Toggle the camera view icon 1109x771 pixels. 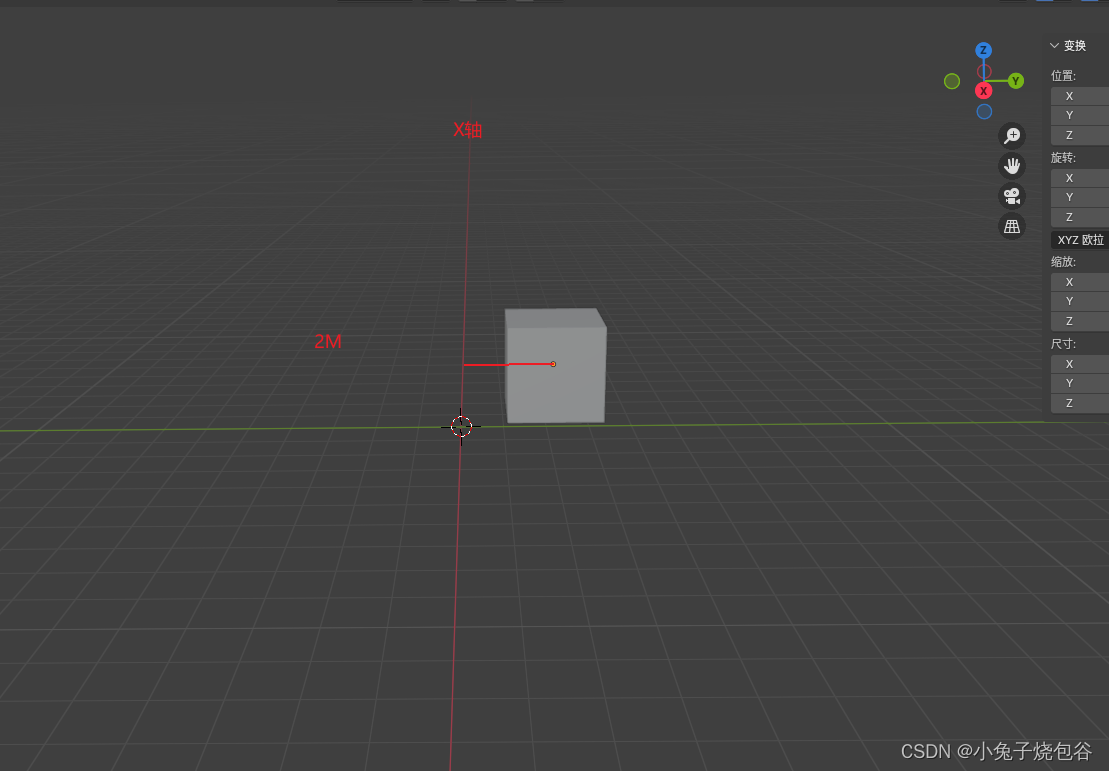coord(1012,196)
